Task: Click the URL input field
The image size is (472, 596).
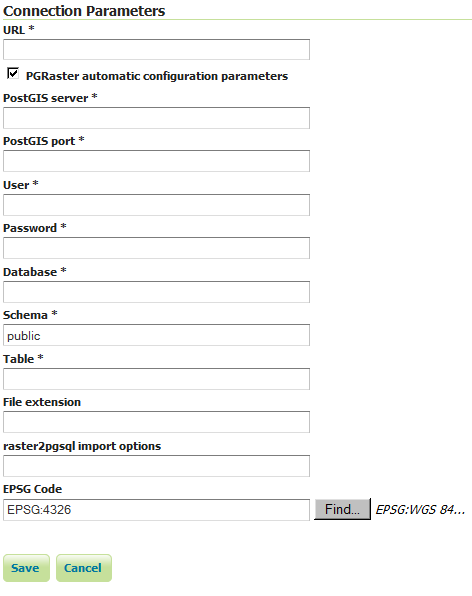Action: [157, 49]
